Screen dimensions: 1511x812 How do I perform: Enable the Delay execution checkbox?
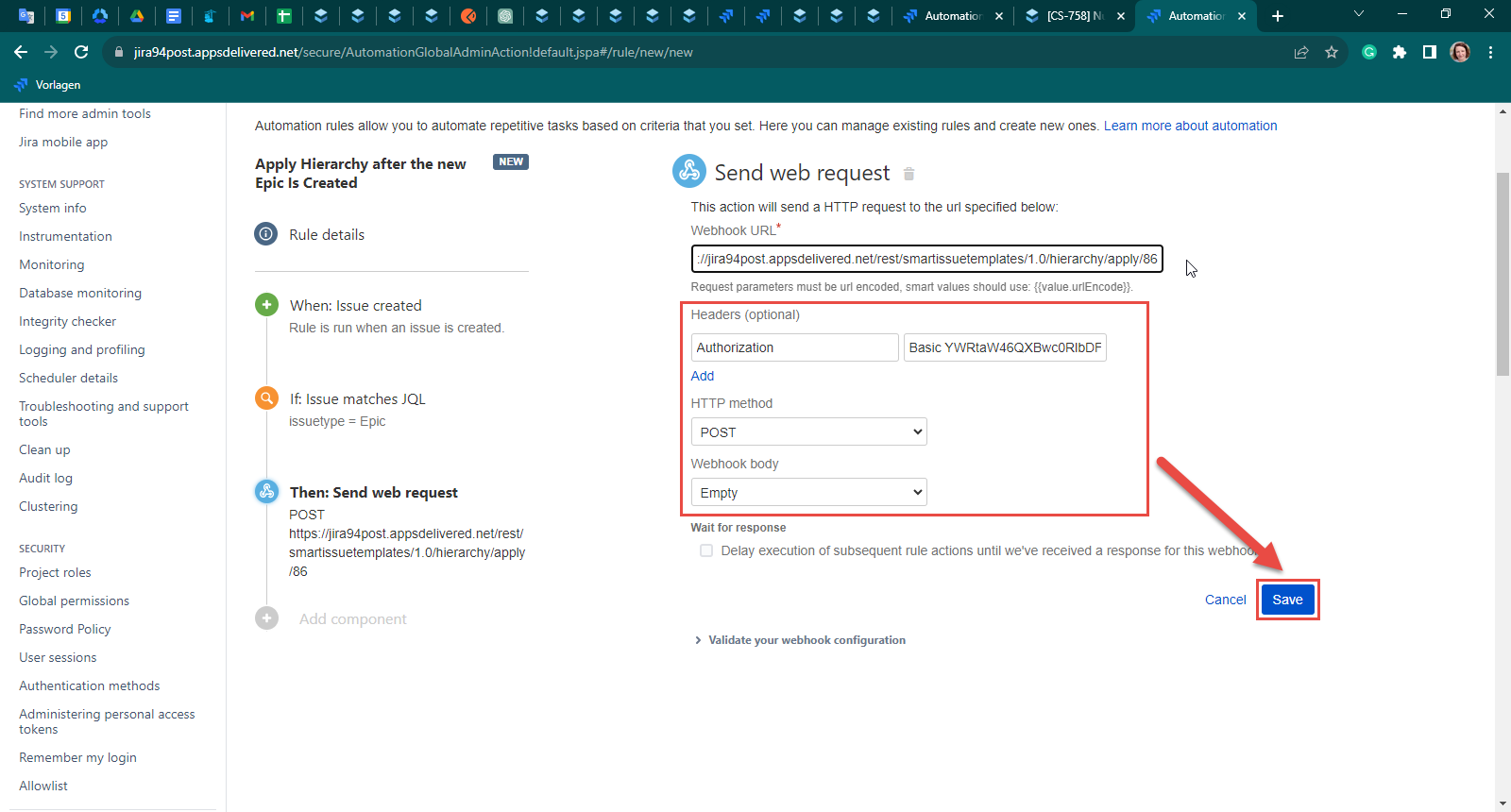coord(706,550)
